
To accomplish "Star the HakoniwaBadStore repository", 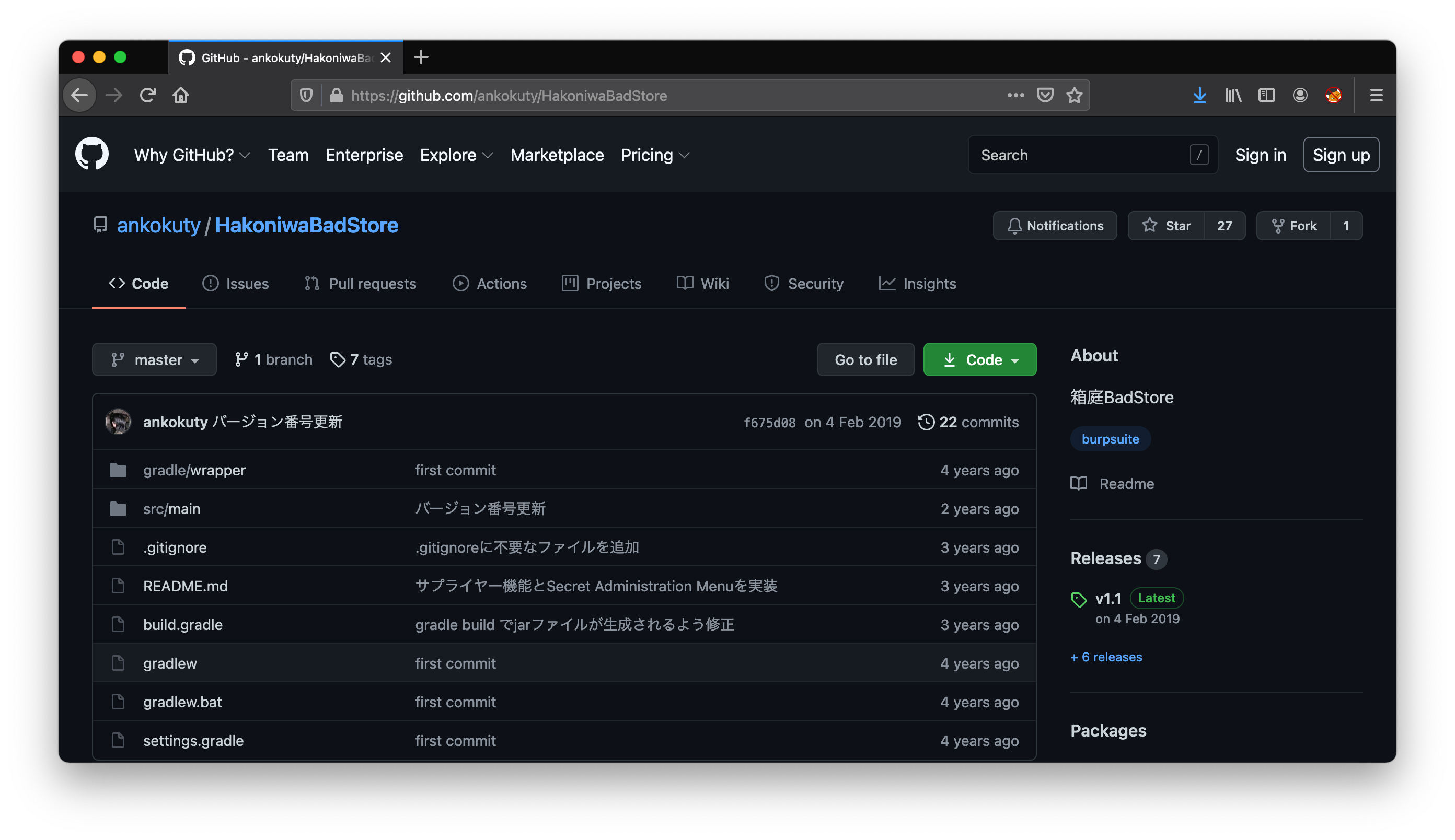I will 1167,226.
